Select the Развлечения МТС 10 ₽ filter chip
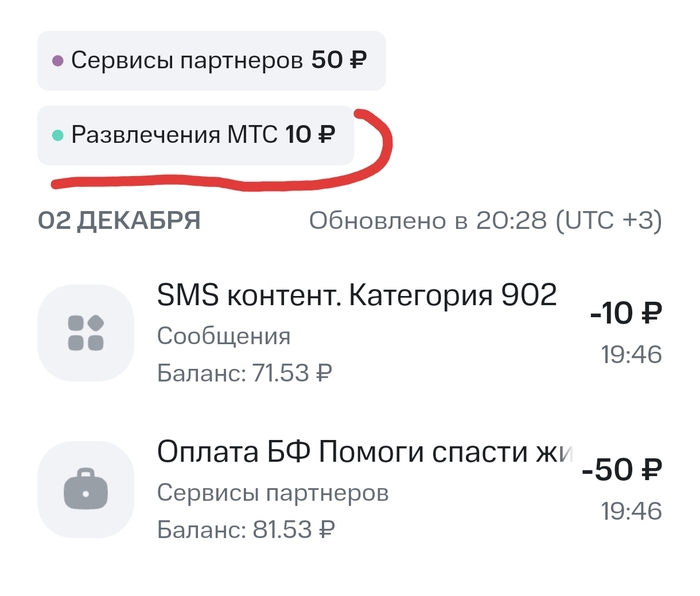This screenshot has height=596, width=700. tap(195, 135)
